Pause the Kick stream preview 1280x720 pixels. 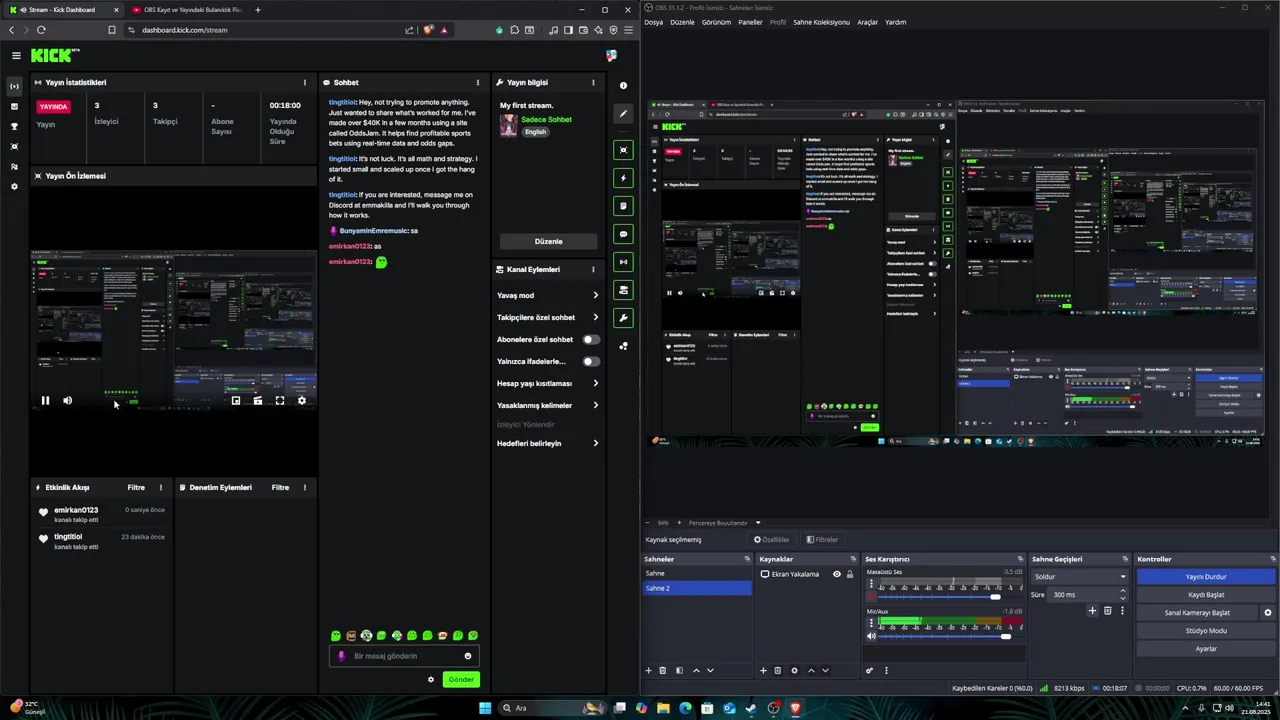[45, 401]
